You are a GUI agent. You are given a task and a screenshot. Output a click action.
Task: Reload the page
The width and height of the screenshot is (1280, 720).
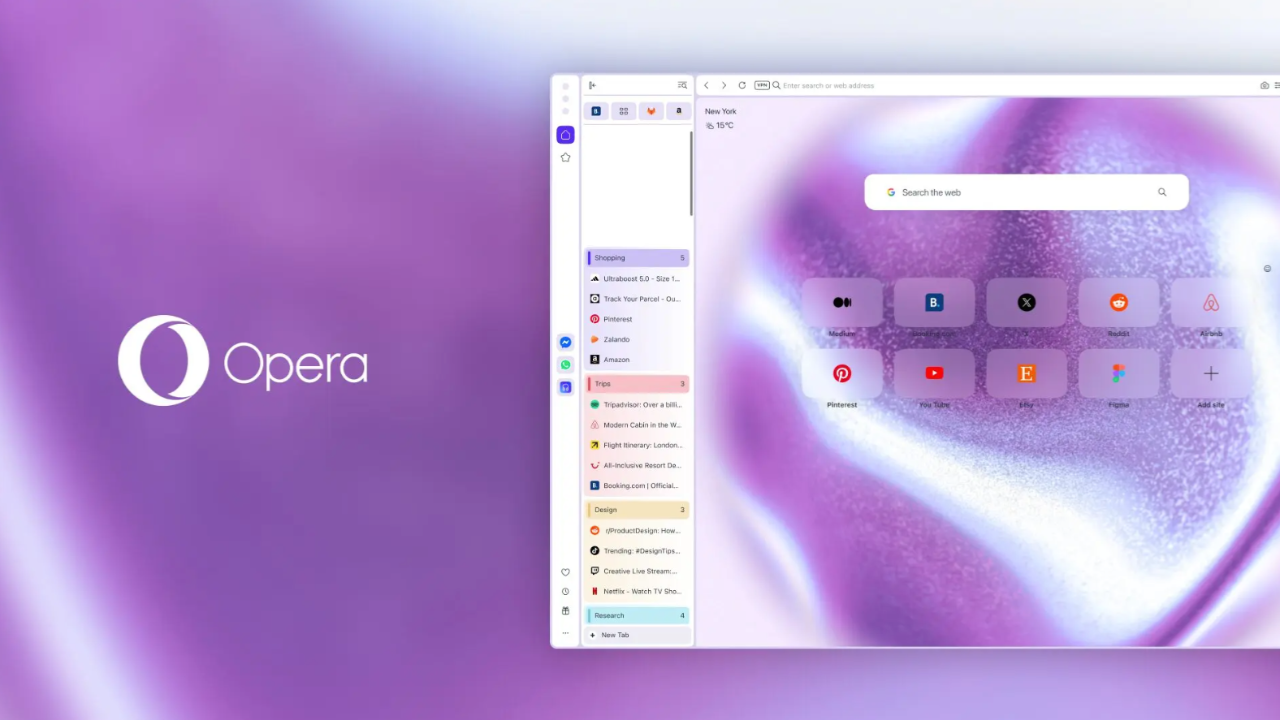742,85
